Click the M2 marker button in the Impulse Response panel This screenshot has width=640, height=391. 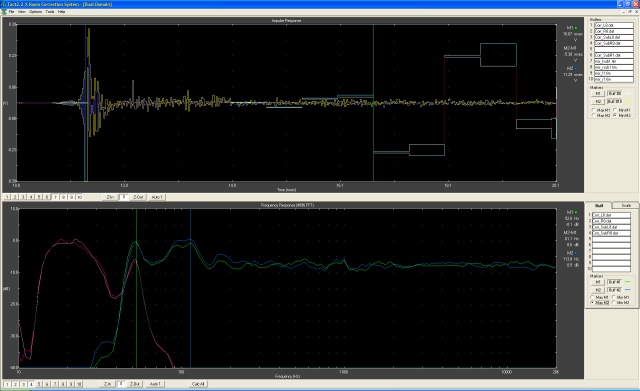tap(598, 101)
